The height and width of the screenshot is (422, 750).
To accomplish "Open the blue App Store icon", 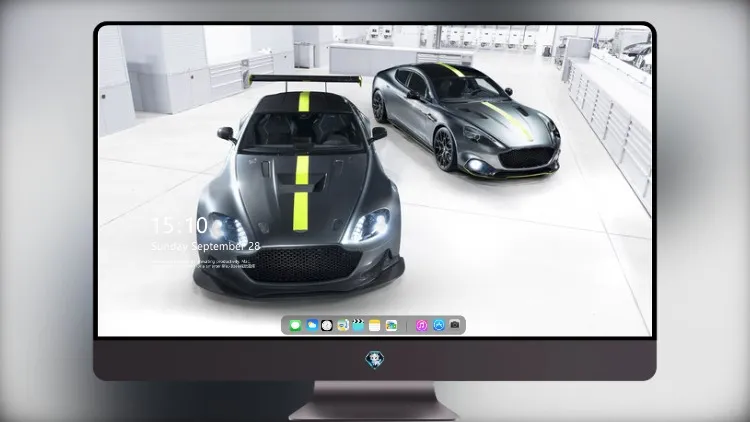I will pyautogui.click(x=439, y=325).
